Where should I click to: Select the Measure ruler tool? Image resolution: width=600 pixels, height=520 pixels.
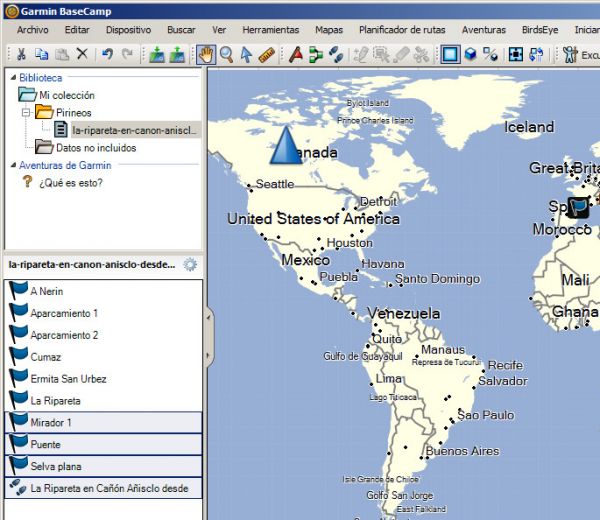[x=266, y=55]
